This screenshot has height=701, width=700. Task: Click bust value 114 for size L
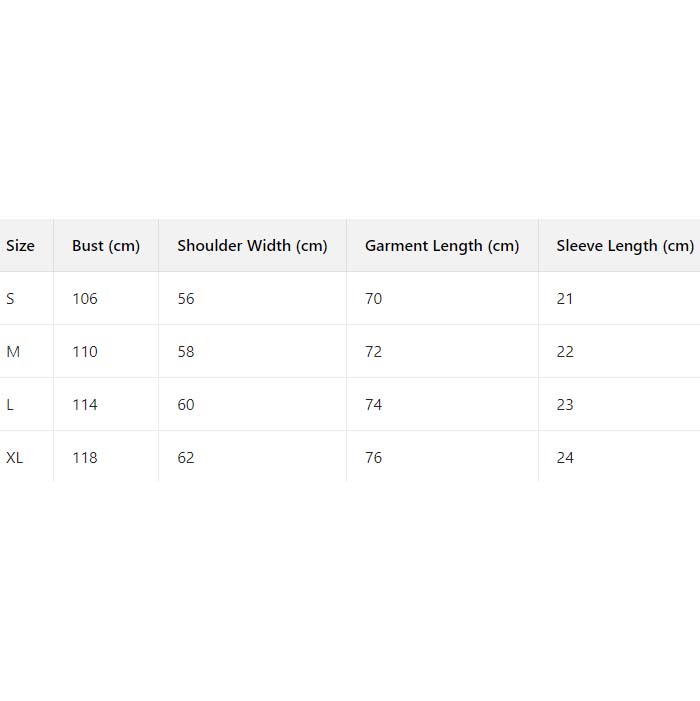click(x=85, y=405)
